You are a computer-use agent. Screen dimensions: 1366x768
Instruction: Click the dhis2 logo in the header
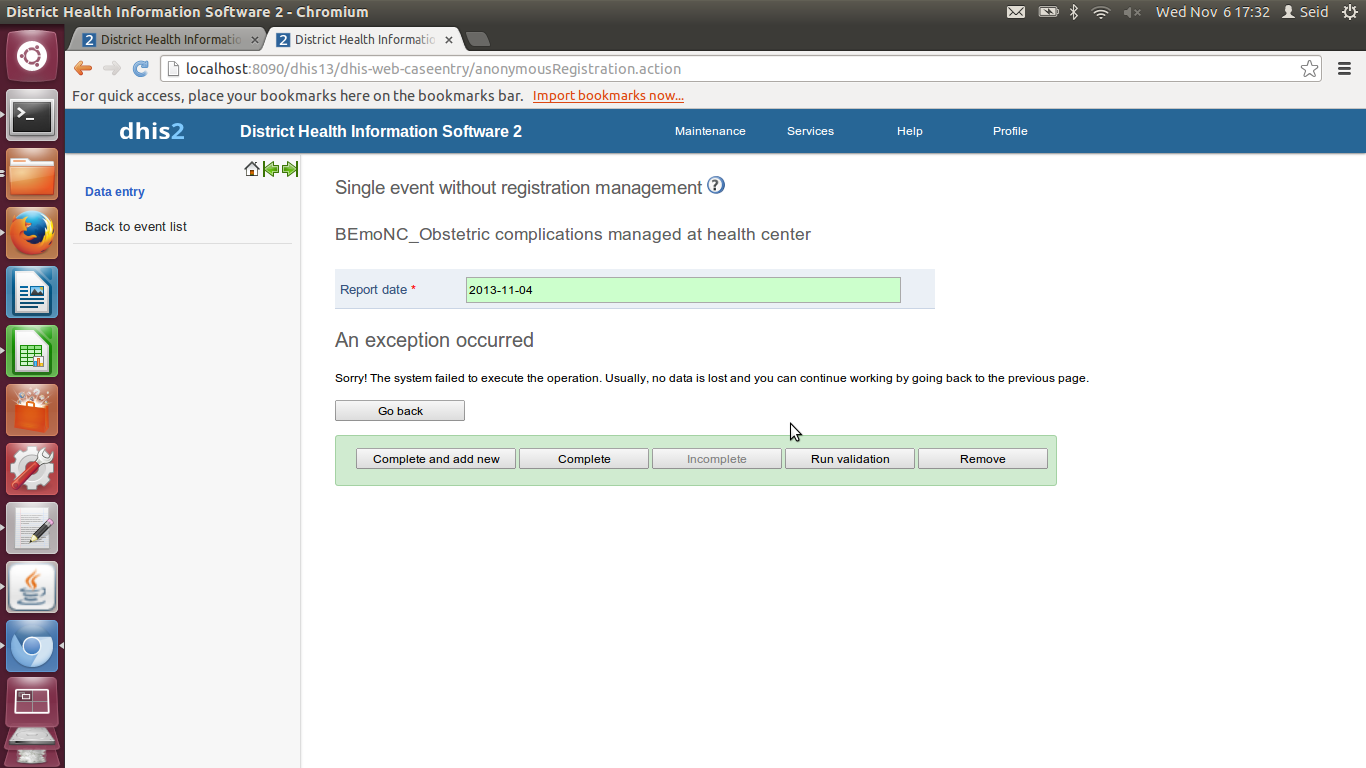151,131
